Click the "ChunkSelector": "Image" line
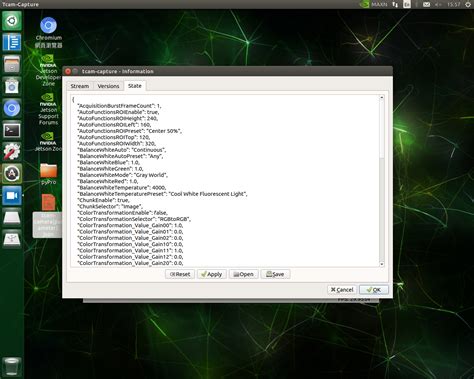Image resolution: width=474 pixels, height=379 pixels. click(x=110, y=207)
